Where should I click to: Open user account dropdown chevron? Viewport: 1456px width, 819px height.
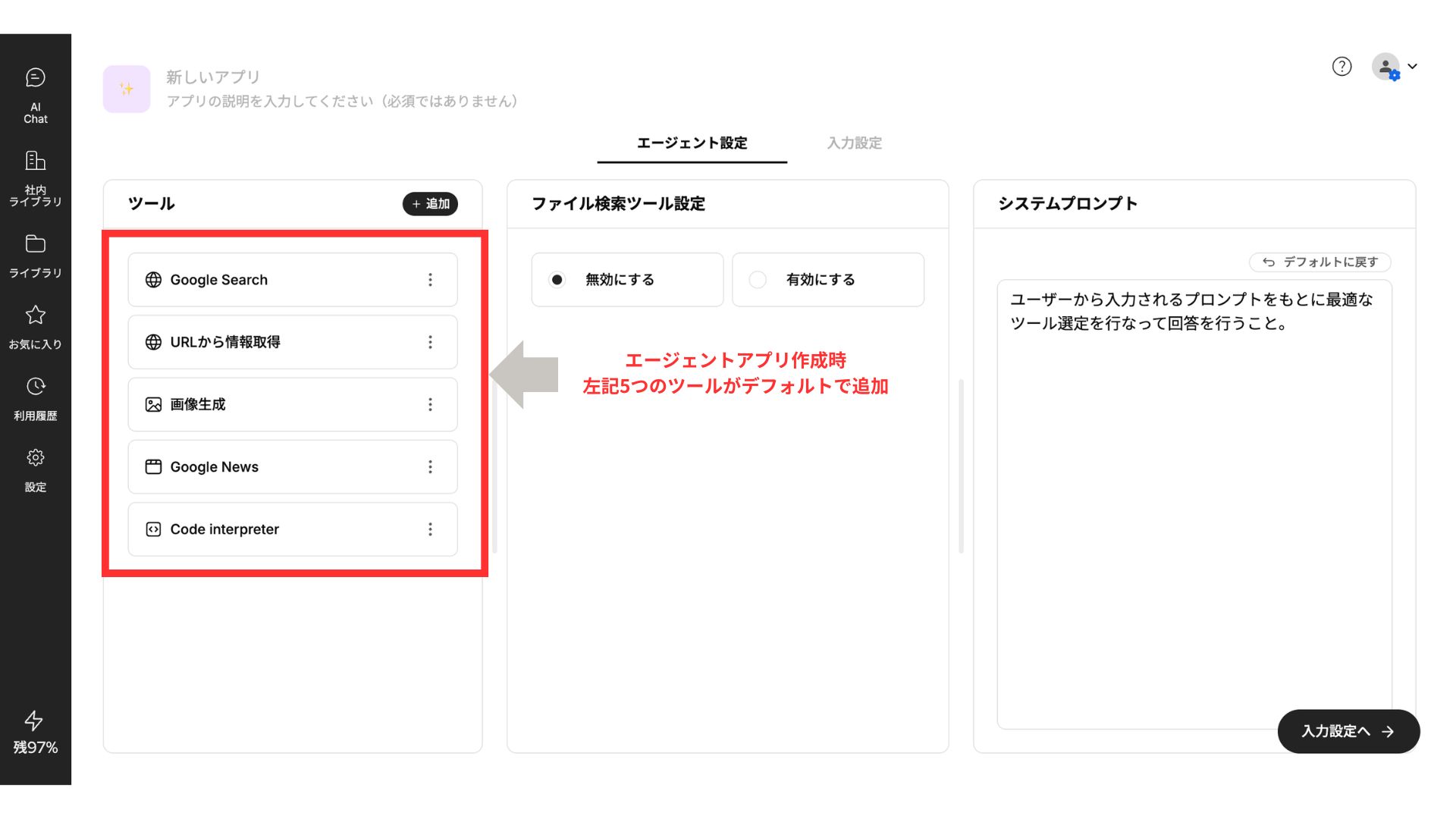(x=1412, y=67)
